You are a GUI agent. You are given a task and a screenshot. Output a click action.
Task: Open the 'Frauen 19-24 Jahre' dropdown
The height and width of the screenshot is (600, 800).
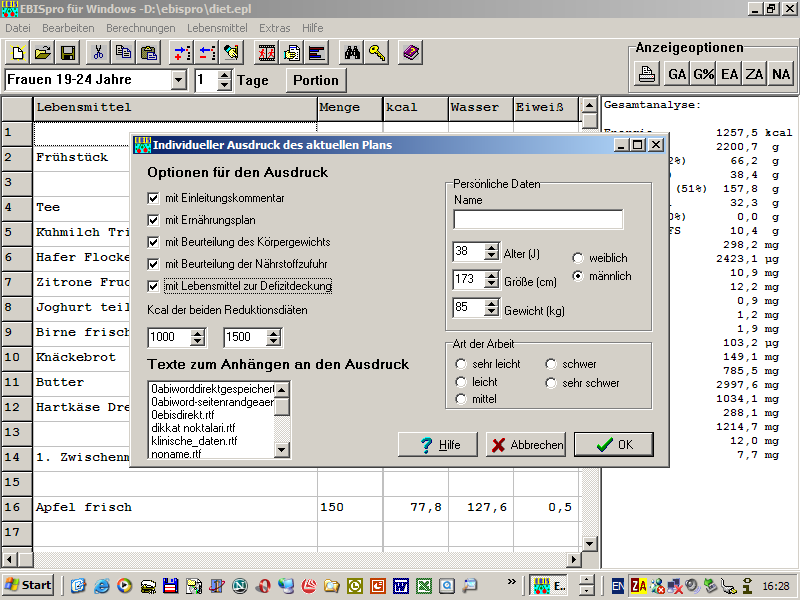coord(179,80)
